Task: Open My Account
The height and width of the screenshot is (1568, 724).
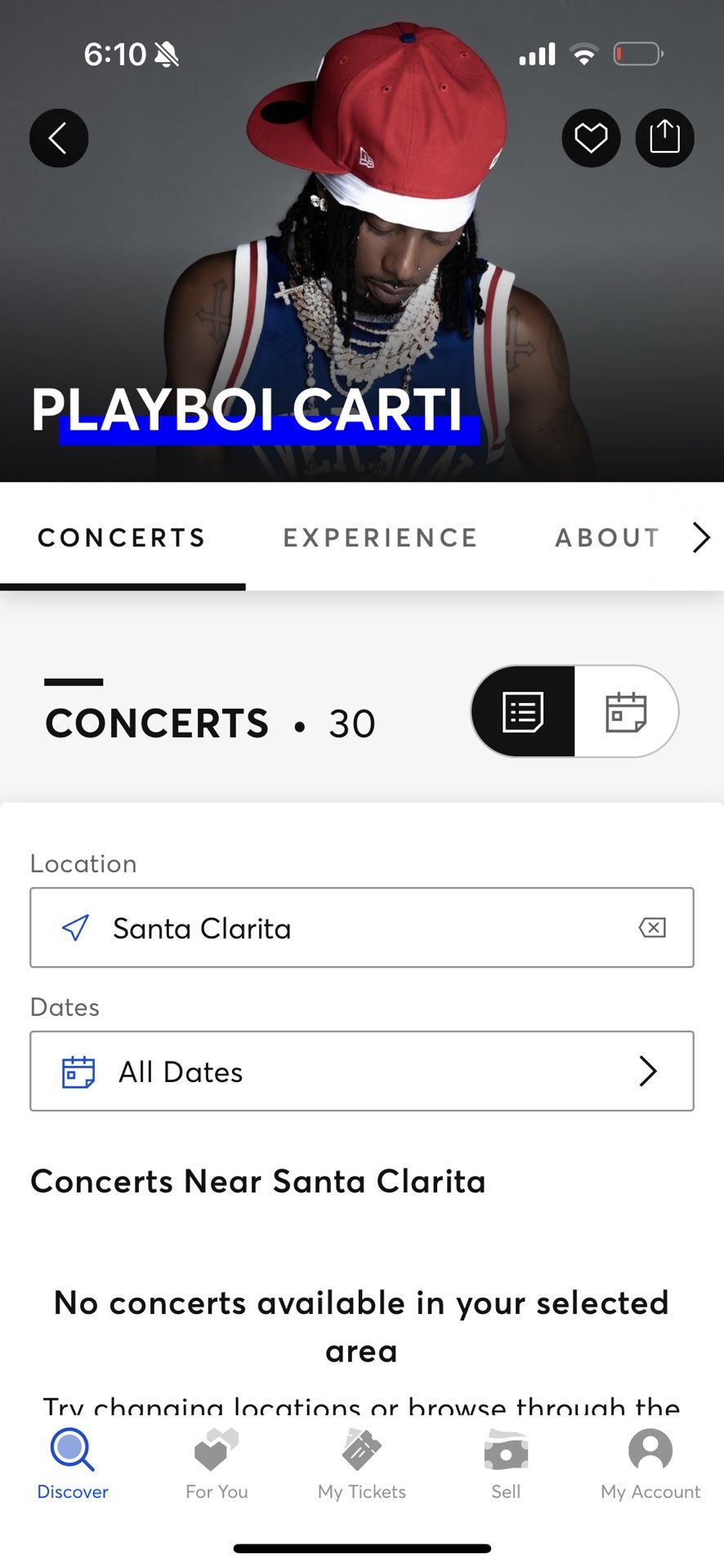Action: (650, 1463)
